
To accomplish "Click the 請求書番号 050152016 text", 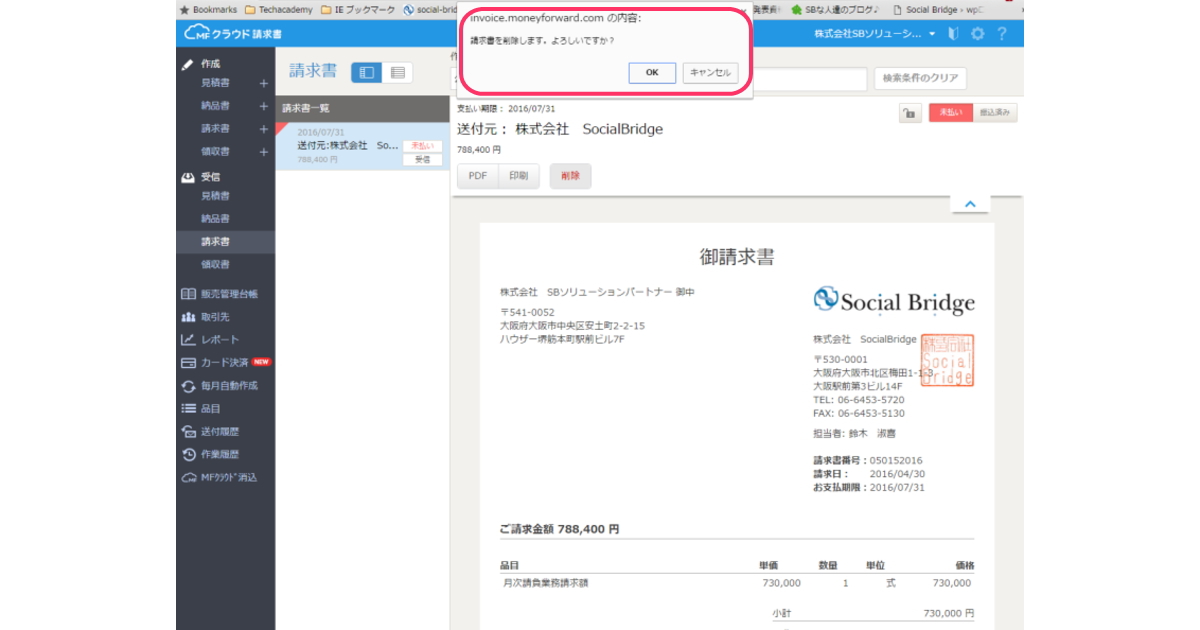I will (868, 460).
